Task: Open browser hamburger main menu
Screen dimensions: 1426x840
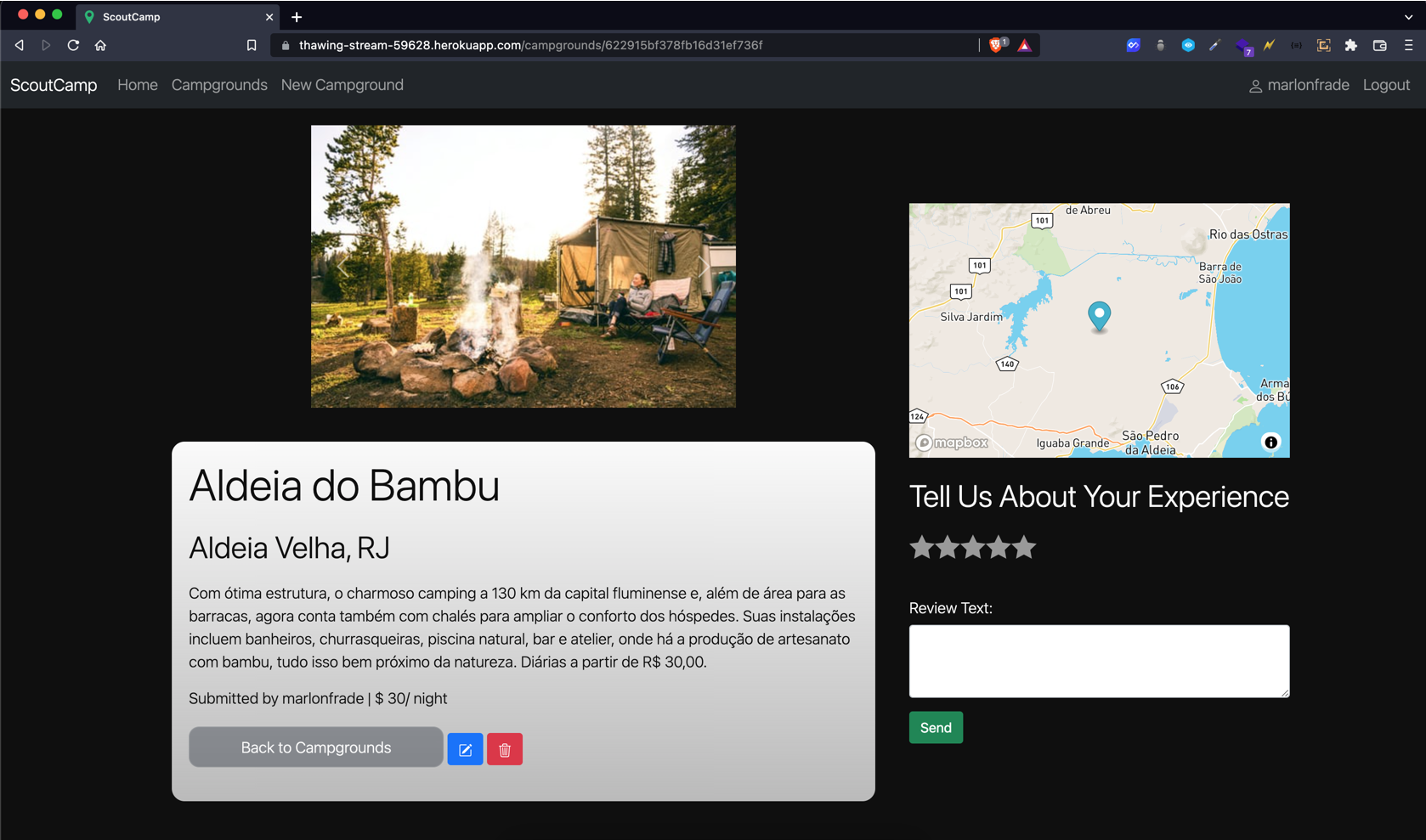Action: coord(1408,45)
